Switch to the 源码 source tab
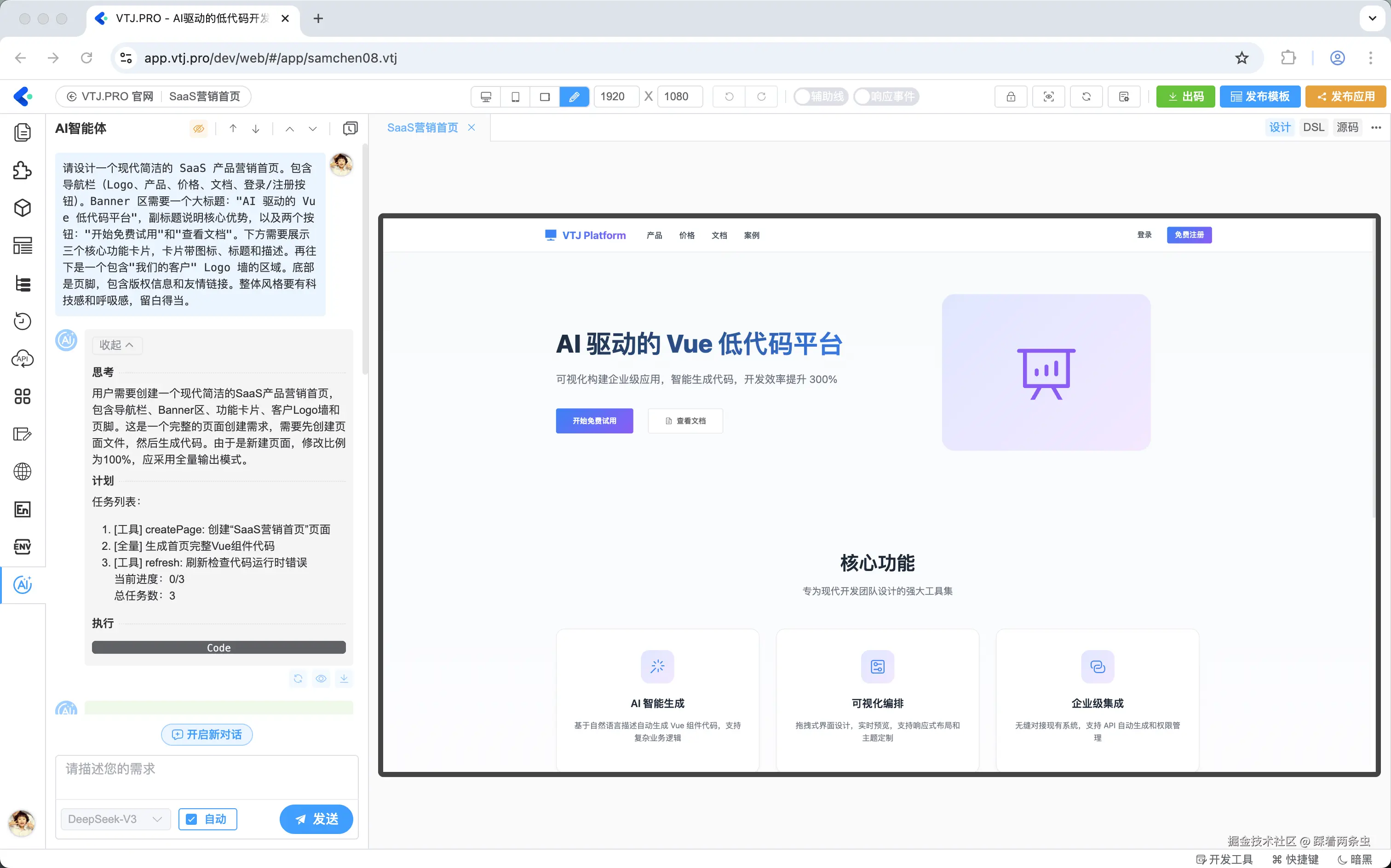The image size is (1391, 868). point(1347,127)
